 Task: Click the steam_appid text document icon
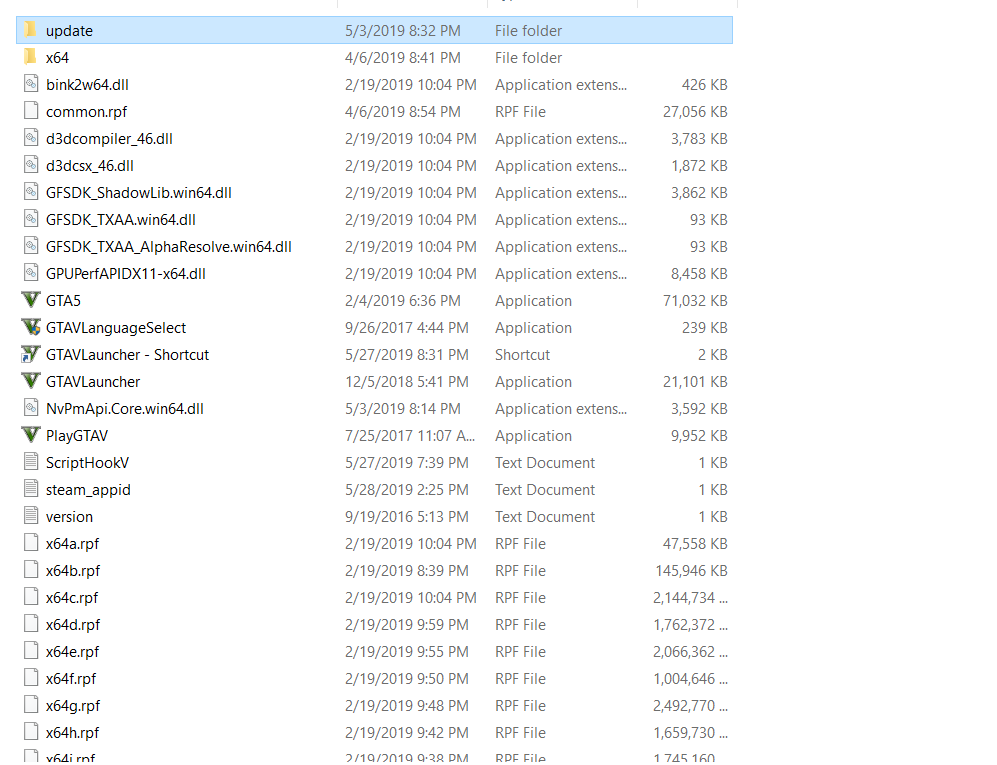[31, 490]
